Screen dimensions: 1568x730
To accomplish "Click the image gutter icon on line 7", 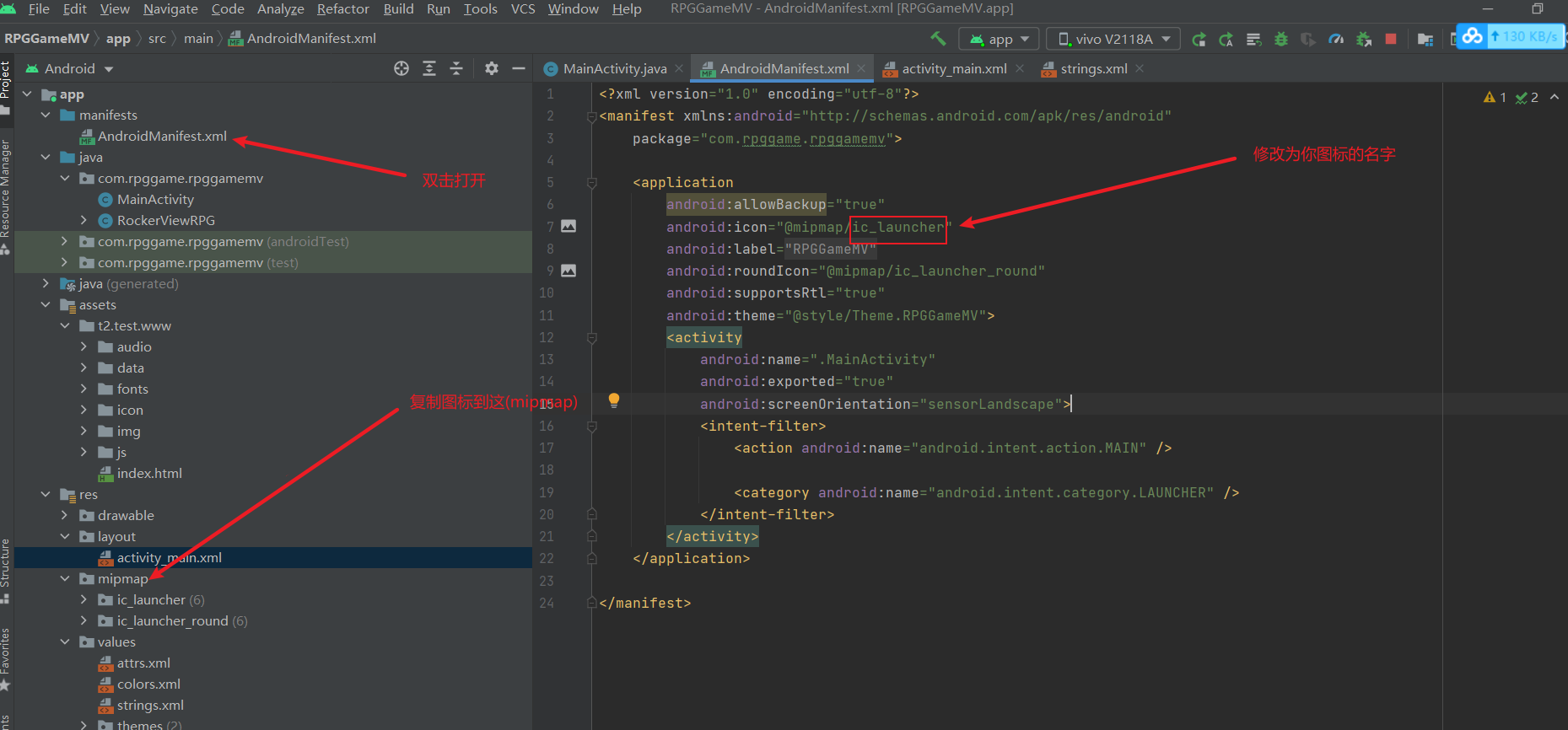I will click(568, 226).
